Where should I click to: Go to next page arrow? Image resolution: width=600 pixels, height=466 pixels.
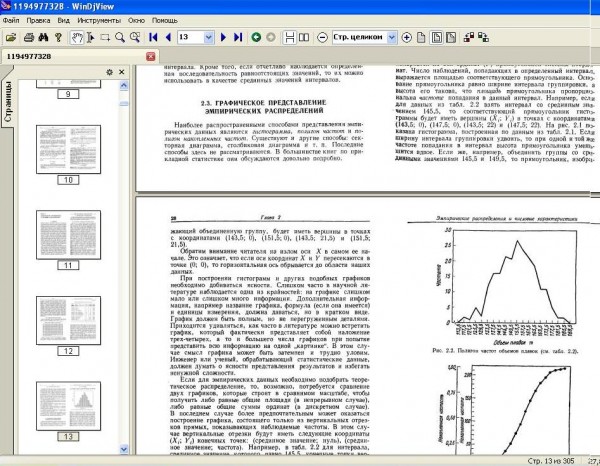coord(223,37)
